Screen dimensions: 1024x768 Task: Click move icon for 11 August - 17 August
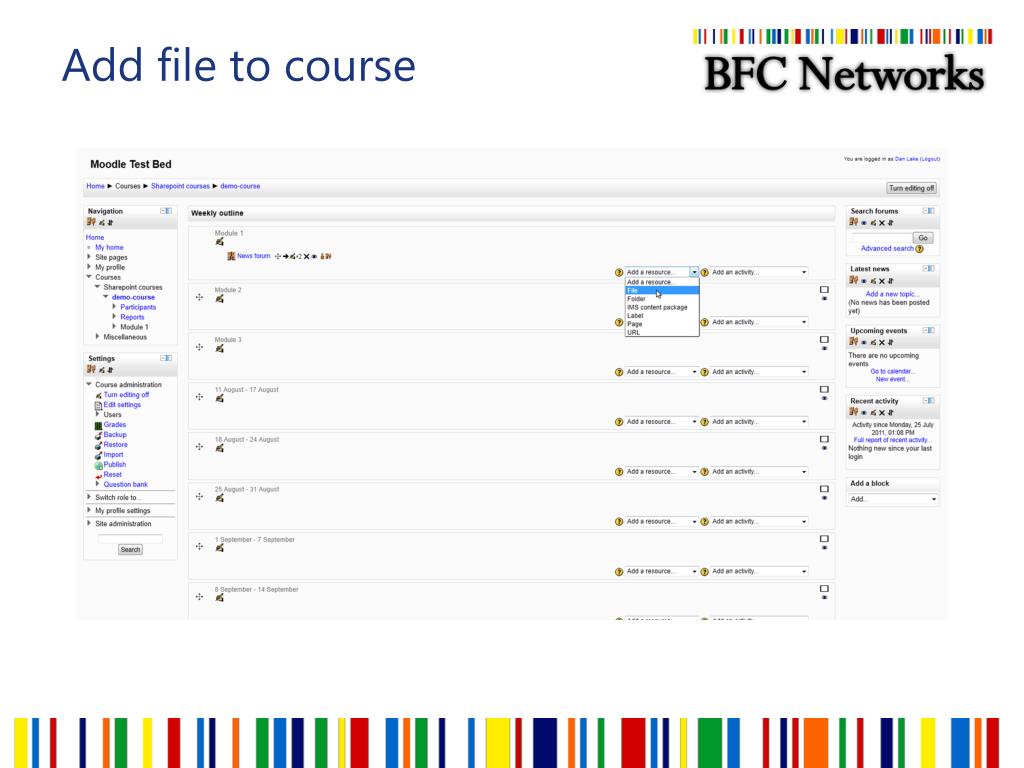point(199,397)
